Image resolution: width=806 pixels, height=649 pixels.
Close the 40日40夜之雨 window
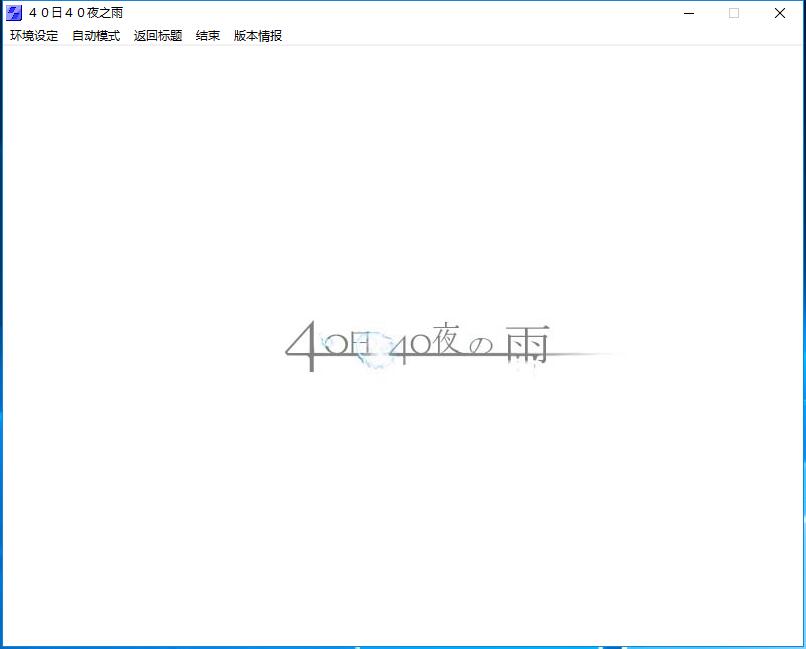click(780, 13)
